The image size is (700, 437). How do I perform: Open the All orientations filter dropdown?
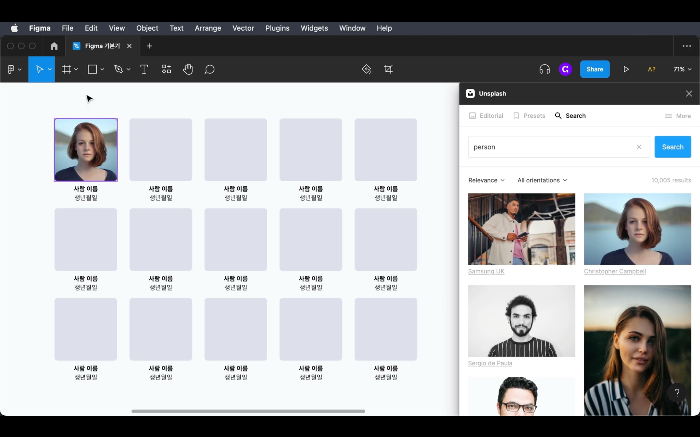point(542,180)
